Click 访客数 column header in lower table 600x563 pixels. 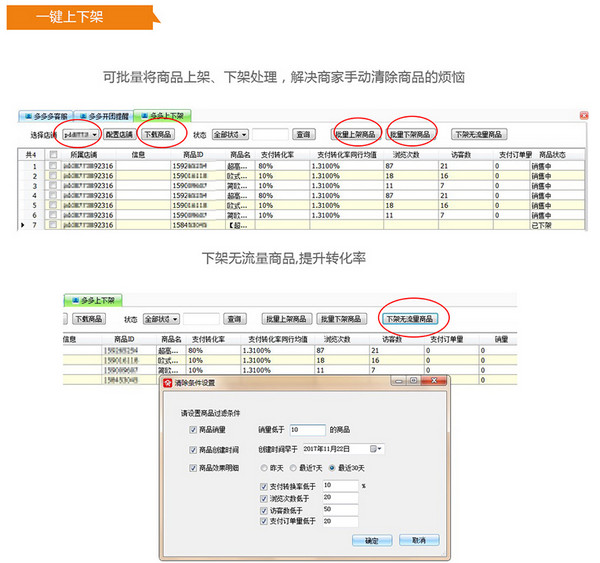[x=391, y=339]
